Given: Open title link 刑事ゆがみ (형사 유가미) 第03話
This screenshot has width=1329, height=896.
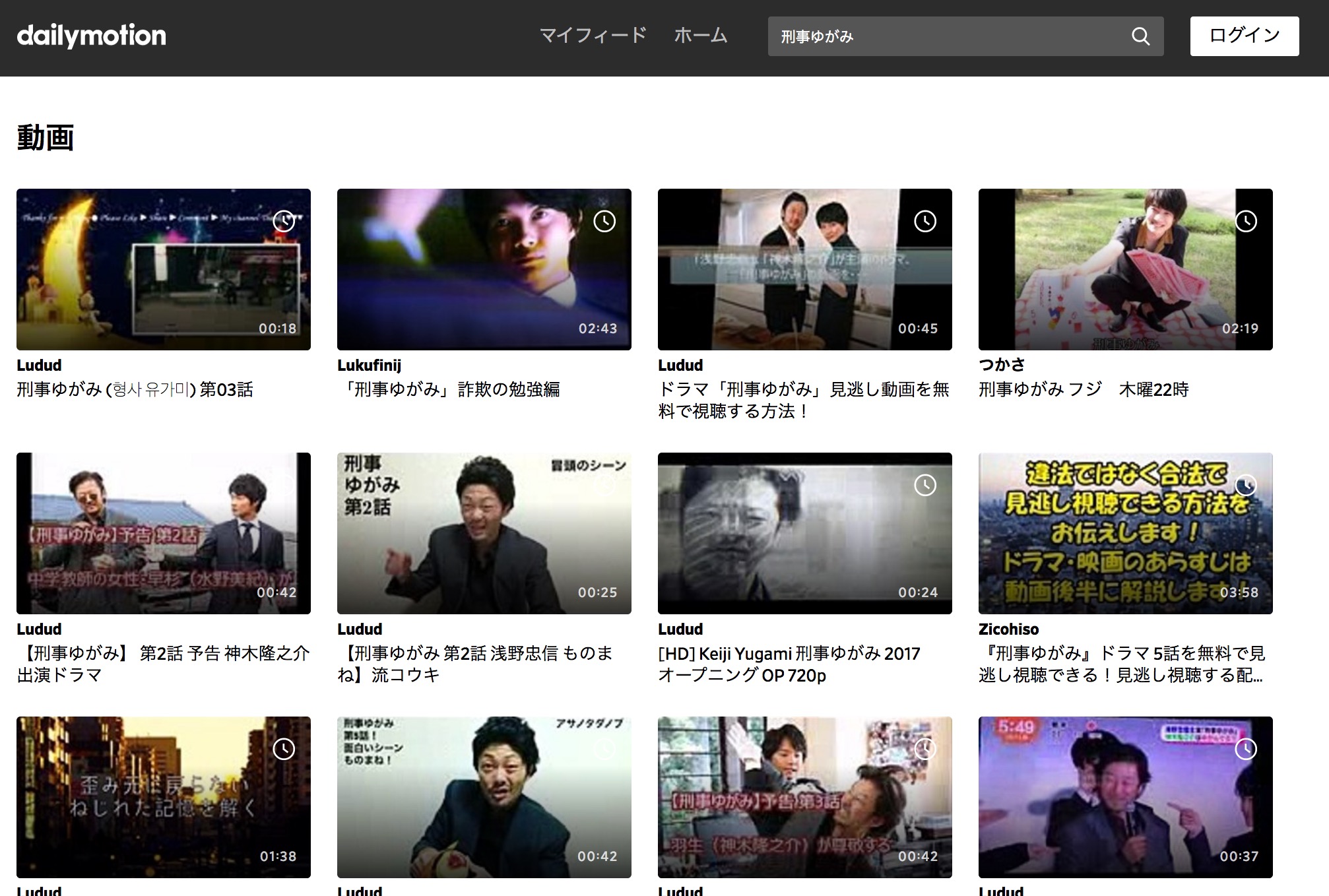Looking at the screenshot, I should tap(135, 389).
